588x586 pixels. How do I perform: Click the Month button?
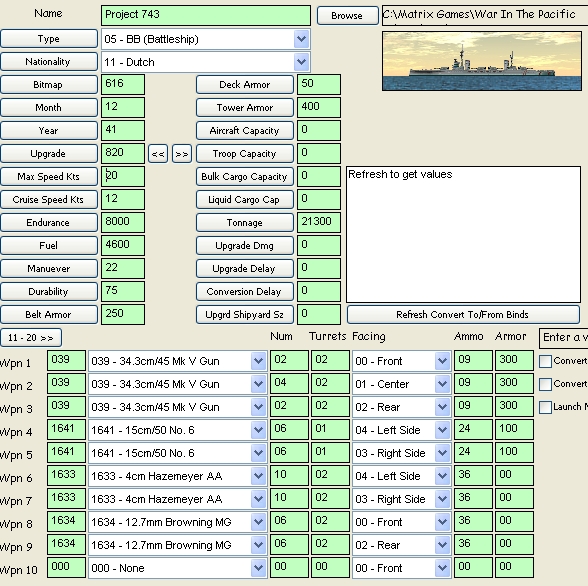(49, 108)
